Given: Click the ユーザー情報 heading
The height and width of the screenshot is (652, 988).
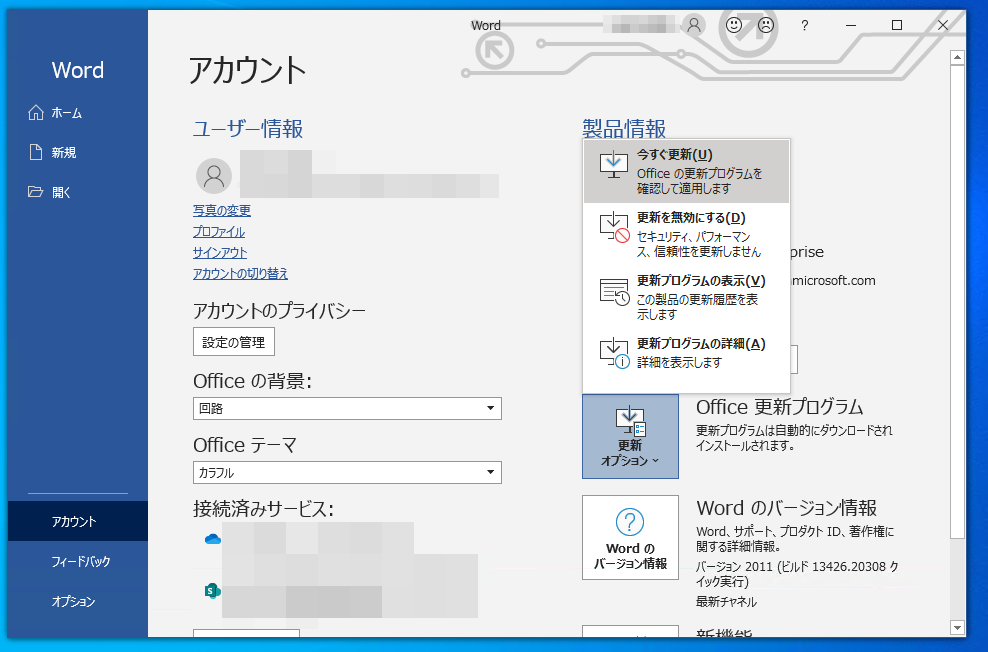Looking at the screenshot, I should pyautogui.click(x=248, y=129).
